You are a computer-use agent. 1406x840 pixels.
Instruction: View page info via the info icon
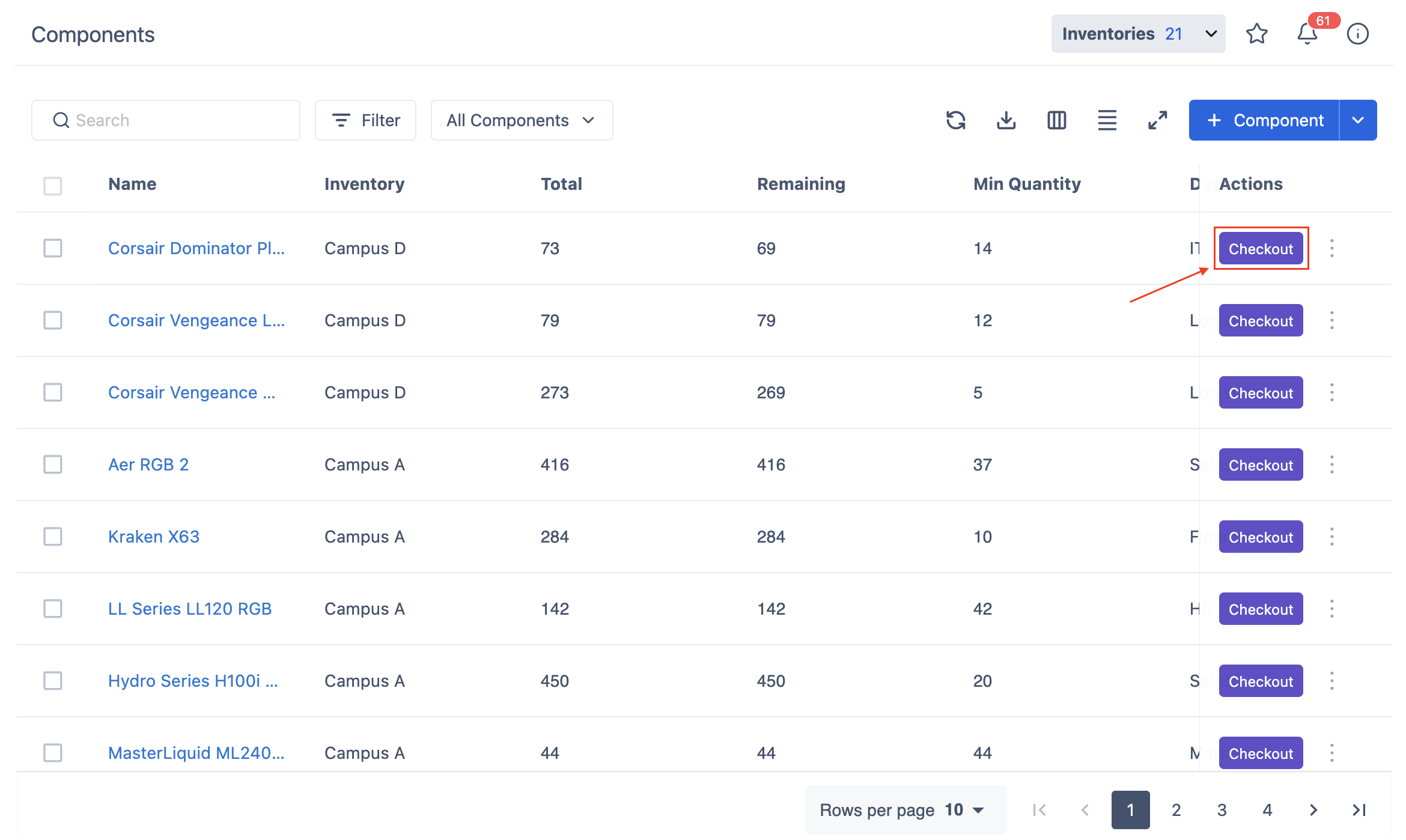tap(1358, 34)
